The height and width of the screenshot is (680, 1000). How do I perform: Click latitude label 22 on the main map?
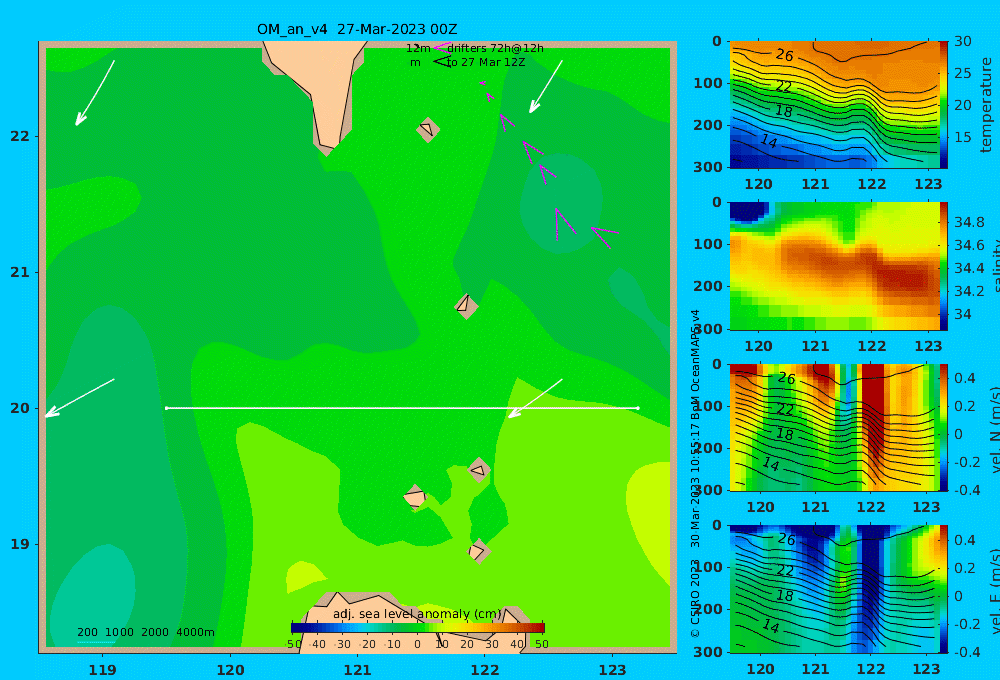click(20, 136)
